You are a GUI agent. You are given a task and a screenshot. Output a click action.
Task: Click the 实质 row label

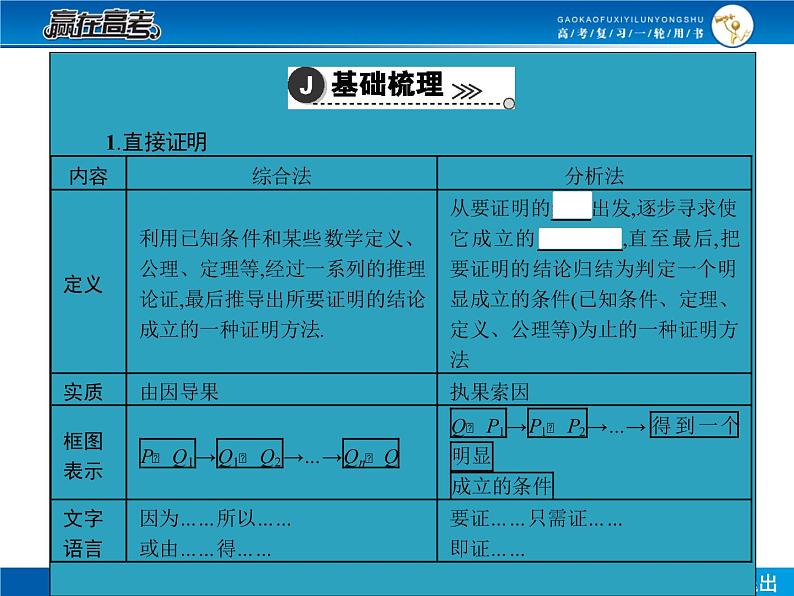pyautogui.click(x=83, y=392)
